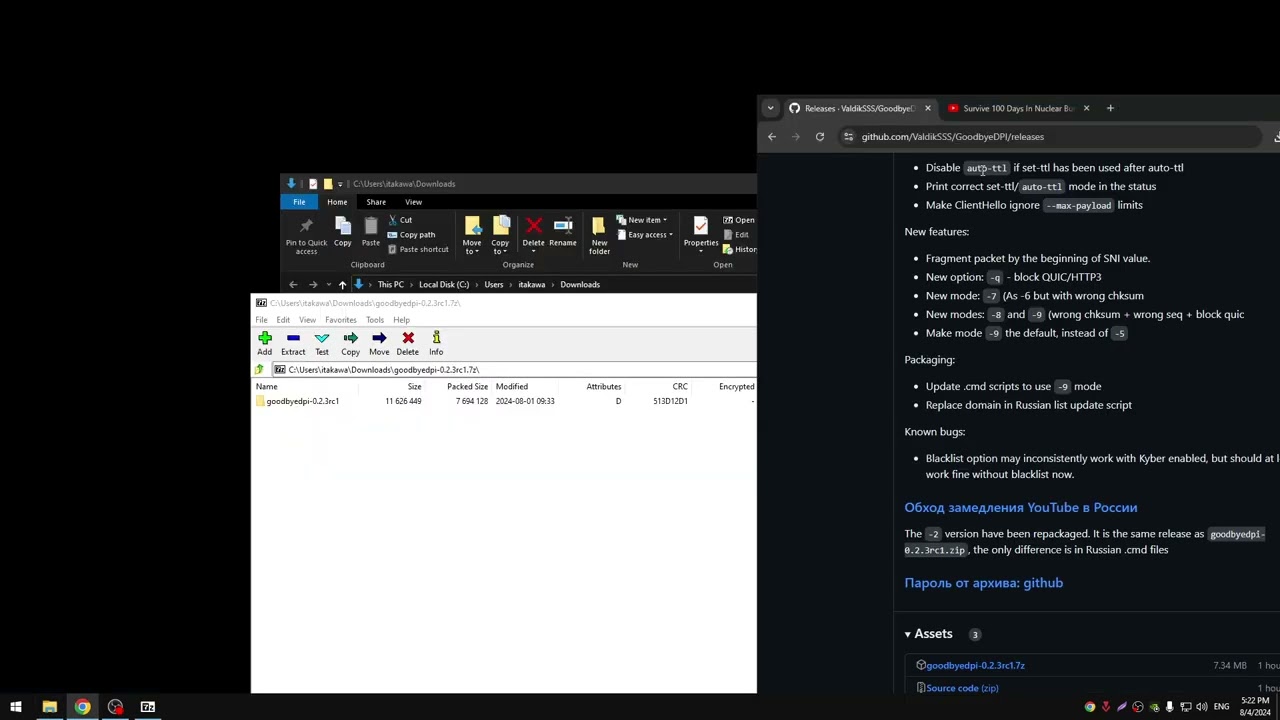Viewport: 1280px width, 720px height.
Task: Select Local Disk (C:) in Explorer breadcrumb
Action: pos(444,285)
